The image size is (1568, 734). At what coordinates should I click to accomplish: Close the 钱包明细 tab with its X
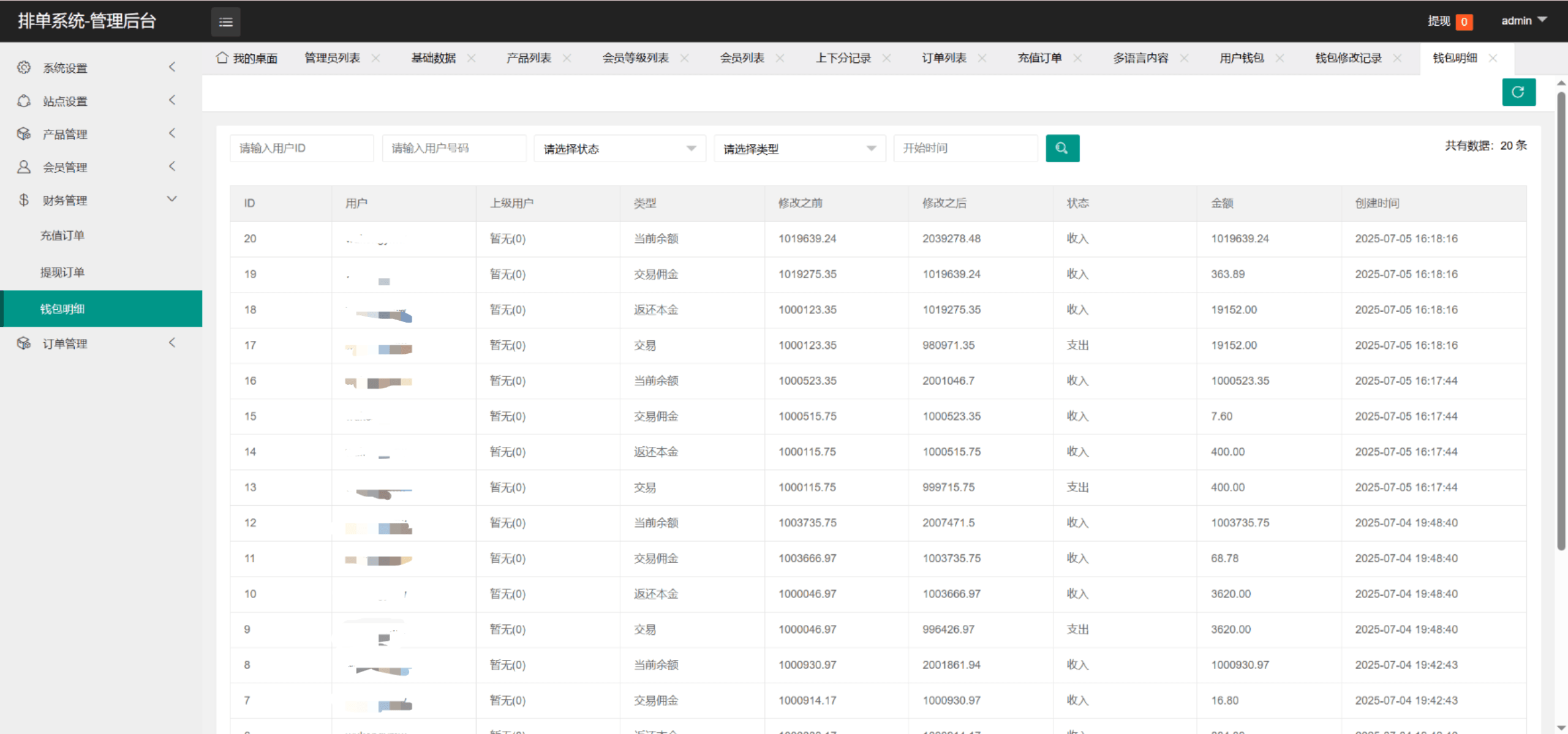tap(1493, 58)
